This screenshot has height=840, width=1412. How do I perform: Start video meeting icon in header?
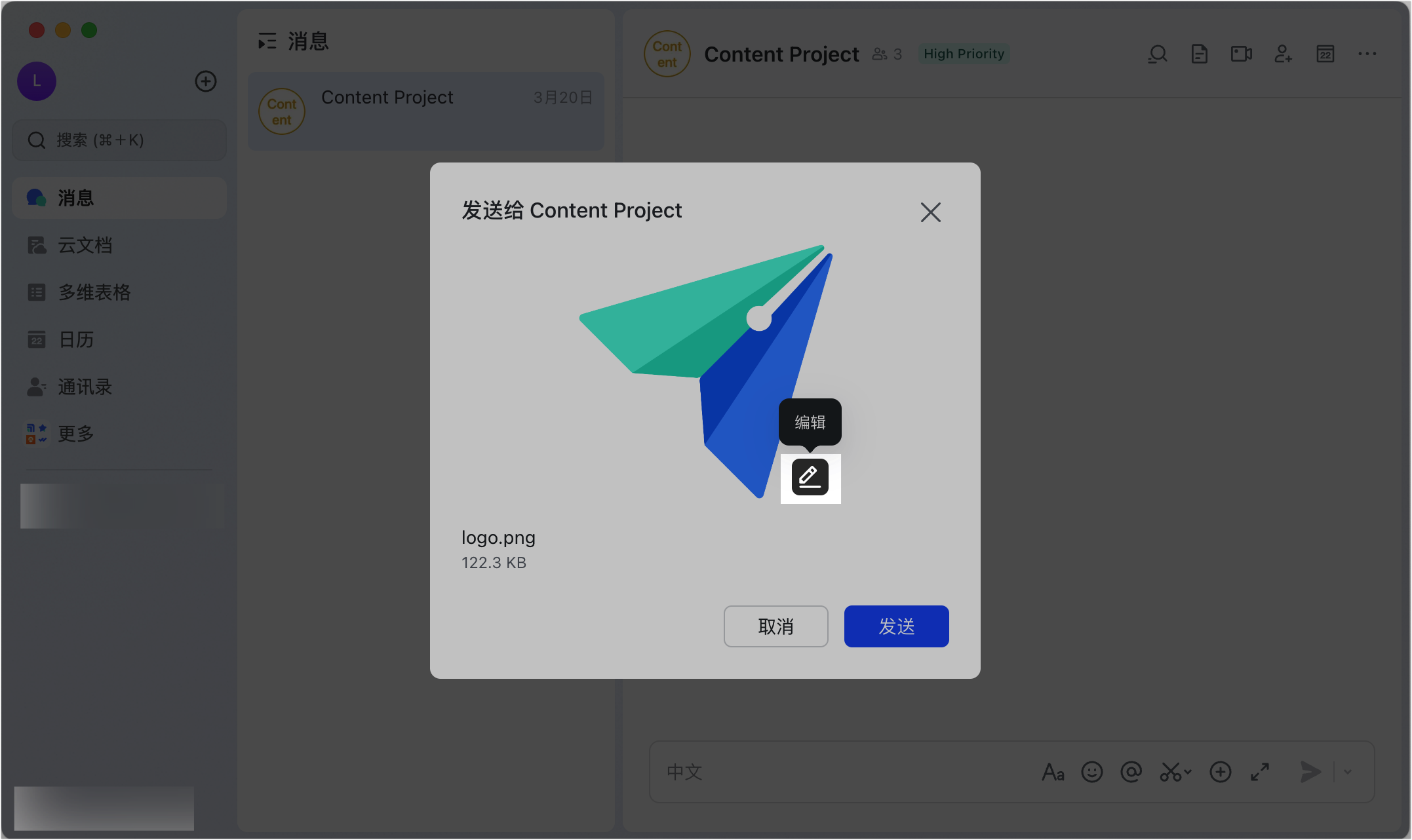click(x=1241, y=54)
